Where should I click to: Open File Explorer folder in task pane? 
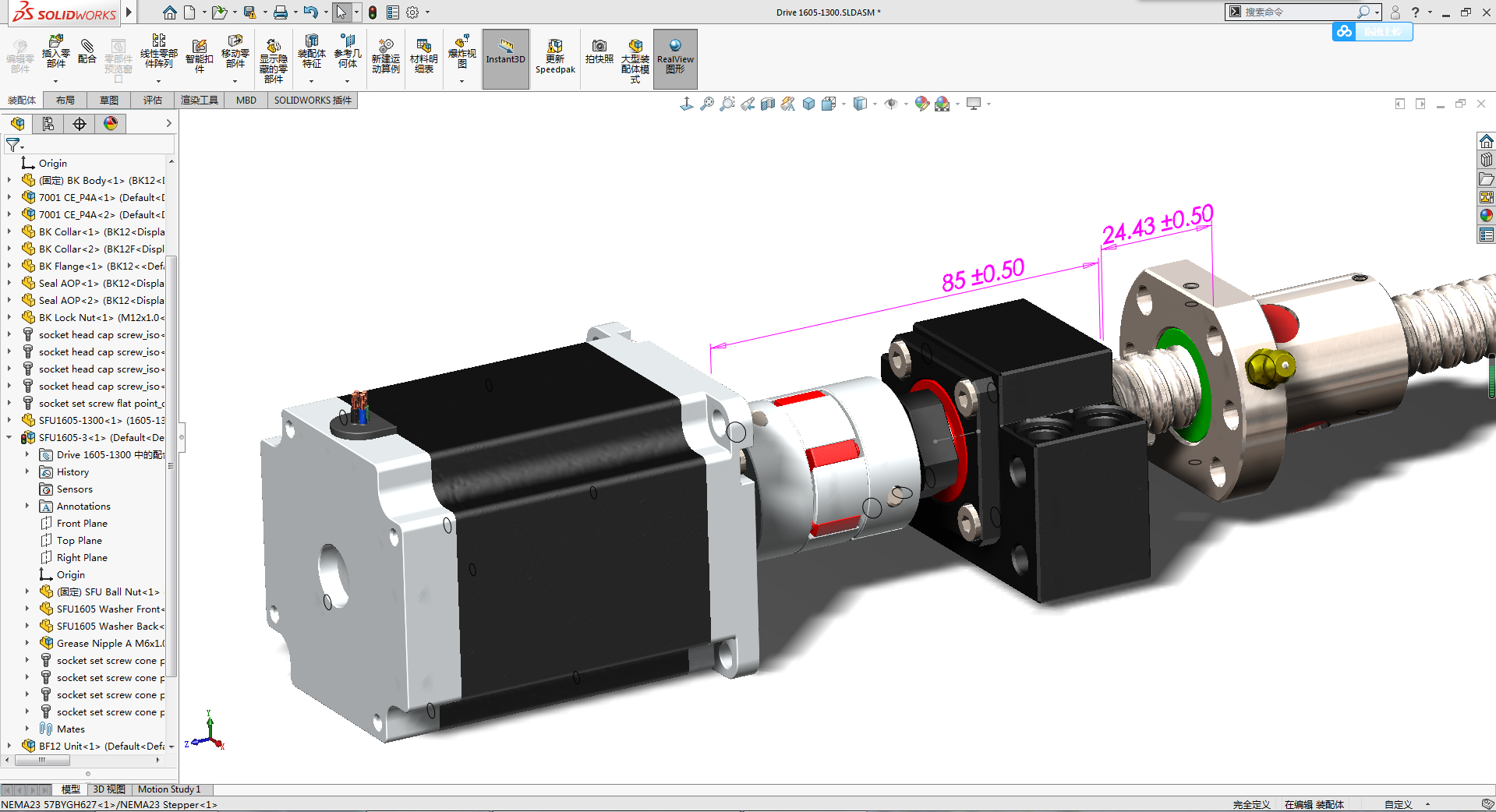click(x=1486, y=178)
